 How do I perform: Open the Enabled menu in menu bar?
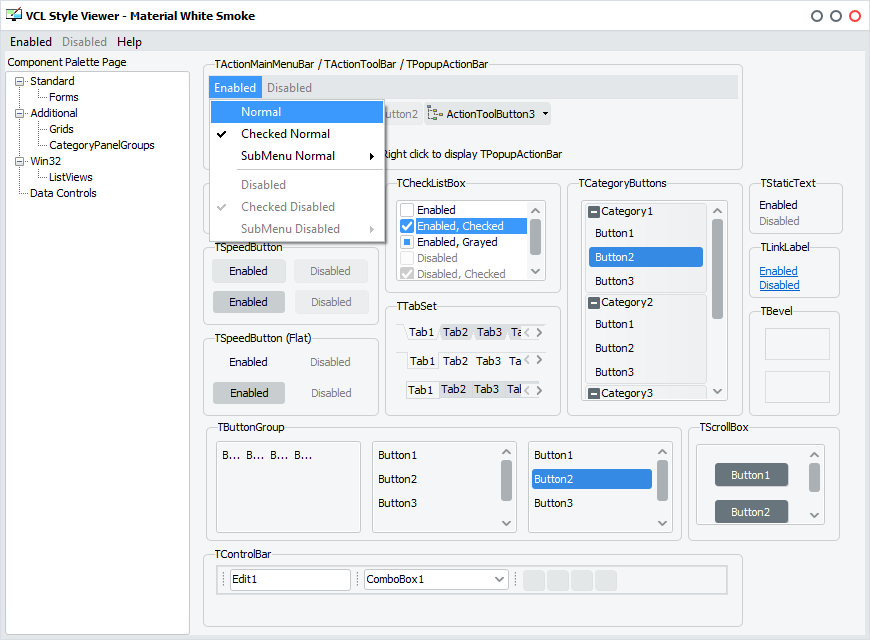pos(31,42)
